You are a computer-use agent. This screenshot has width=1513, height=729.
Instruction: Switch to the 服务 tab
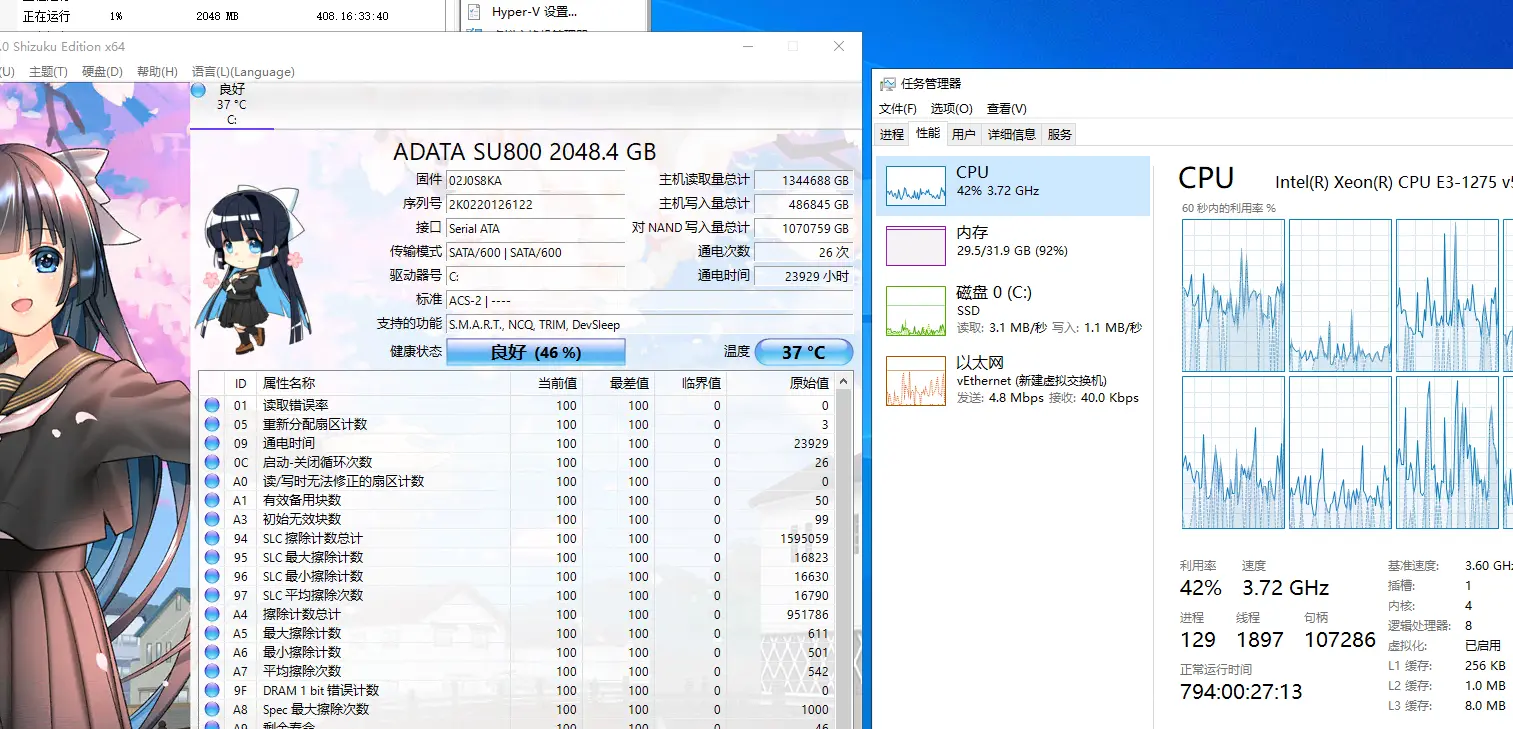click(1060, 134)
